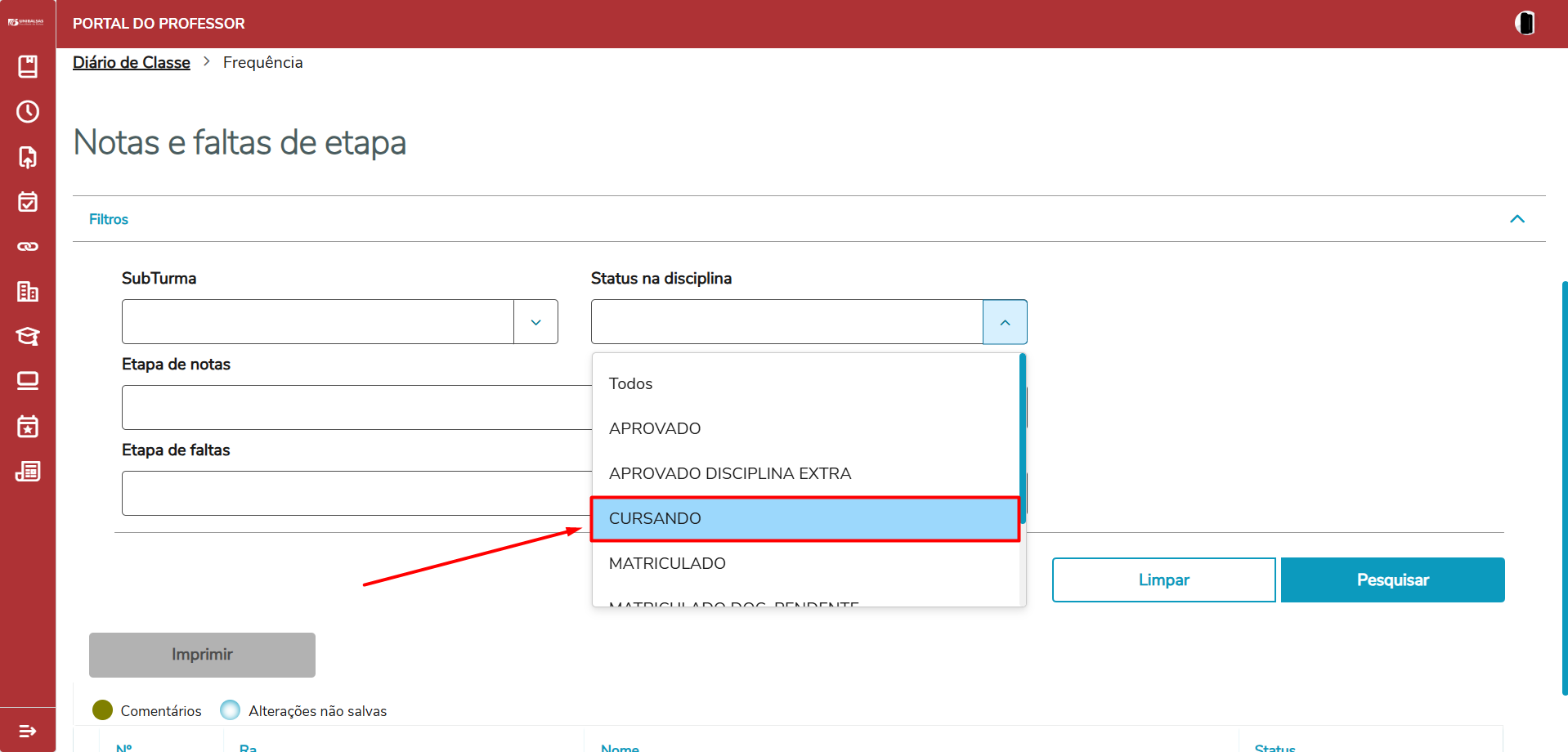
Task: Click the graduation cap icon in sidebar
Action: (28, 336)
